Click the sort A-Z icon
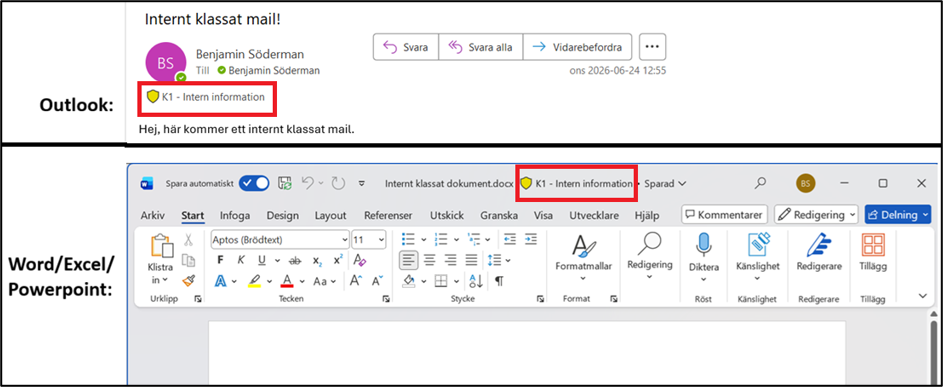 476,281
